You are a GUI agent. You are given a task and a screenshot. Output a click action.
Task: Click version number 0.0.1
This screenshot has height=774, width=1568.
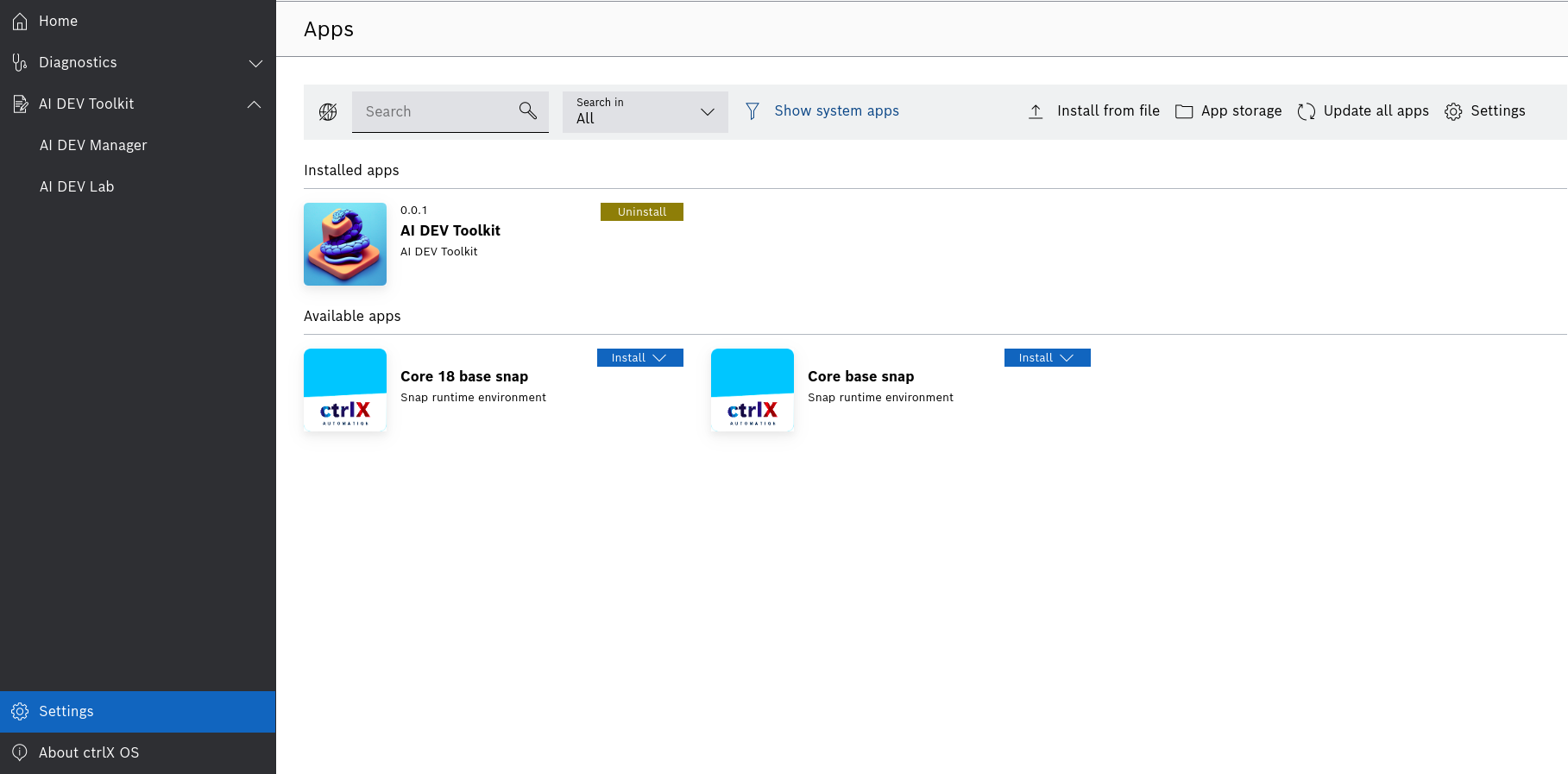[413, 210]
